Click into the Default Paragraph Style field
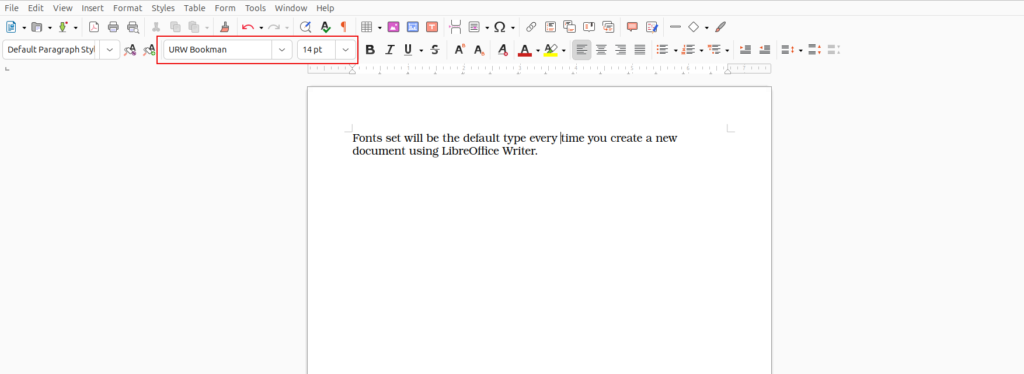The width and height of the screenshot is (1024, 374). click(51, 50)
